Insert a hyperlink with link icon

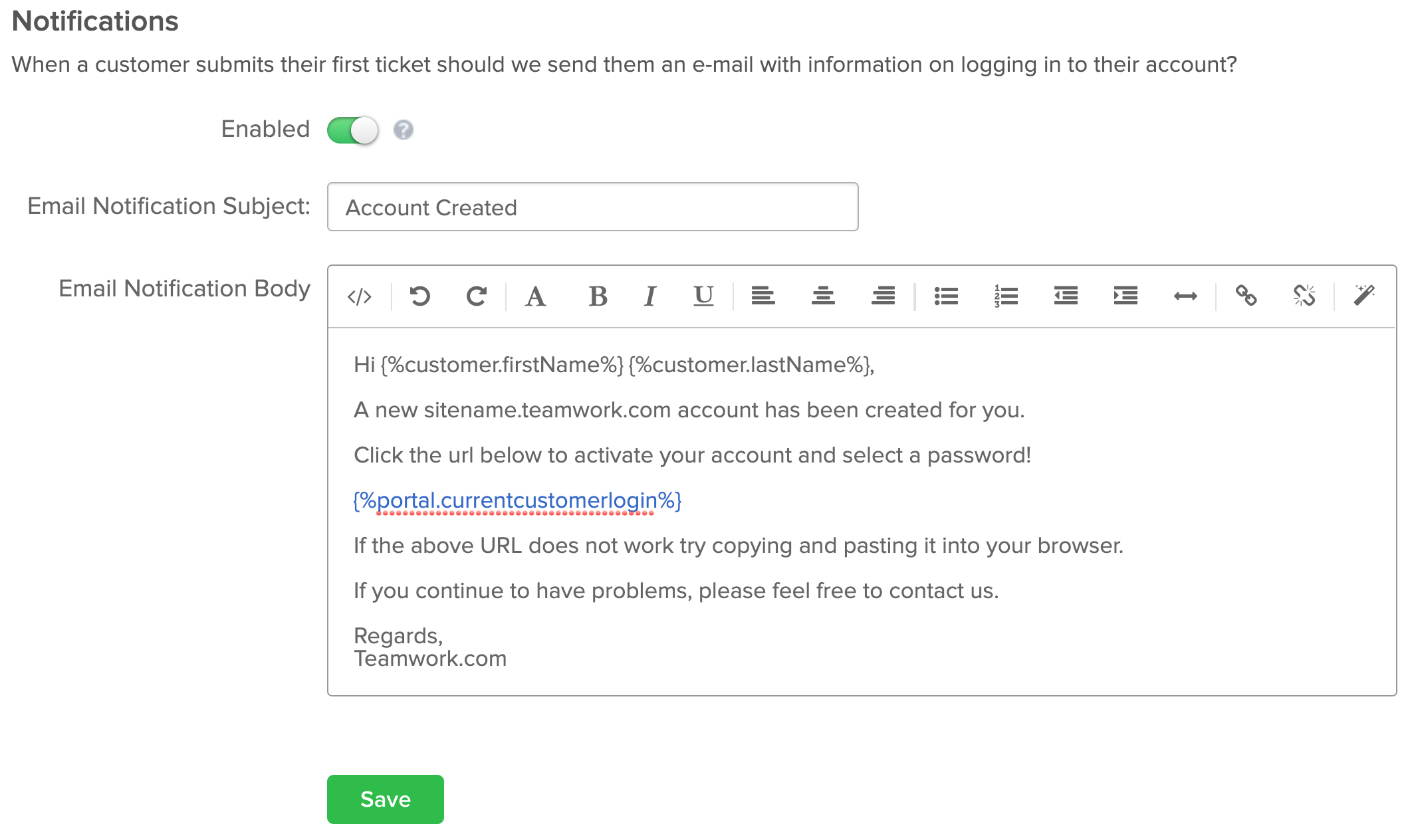pyautogui.click(x=1246, y=296)
